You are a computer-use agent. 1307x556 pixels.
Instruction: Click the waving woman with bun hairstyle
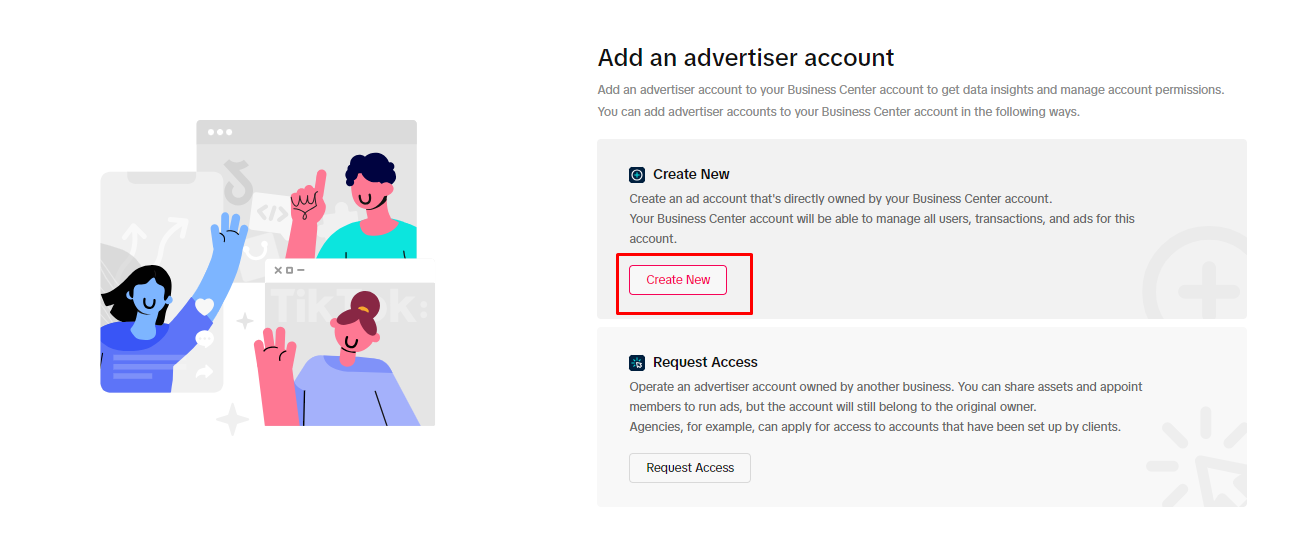338,360
